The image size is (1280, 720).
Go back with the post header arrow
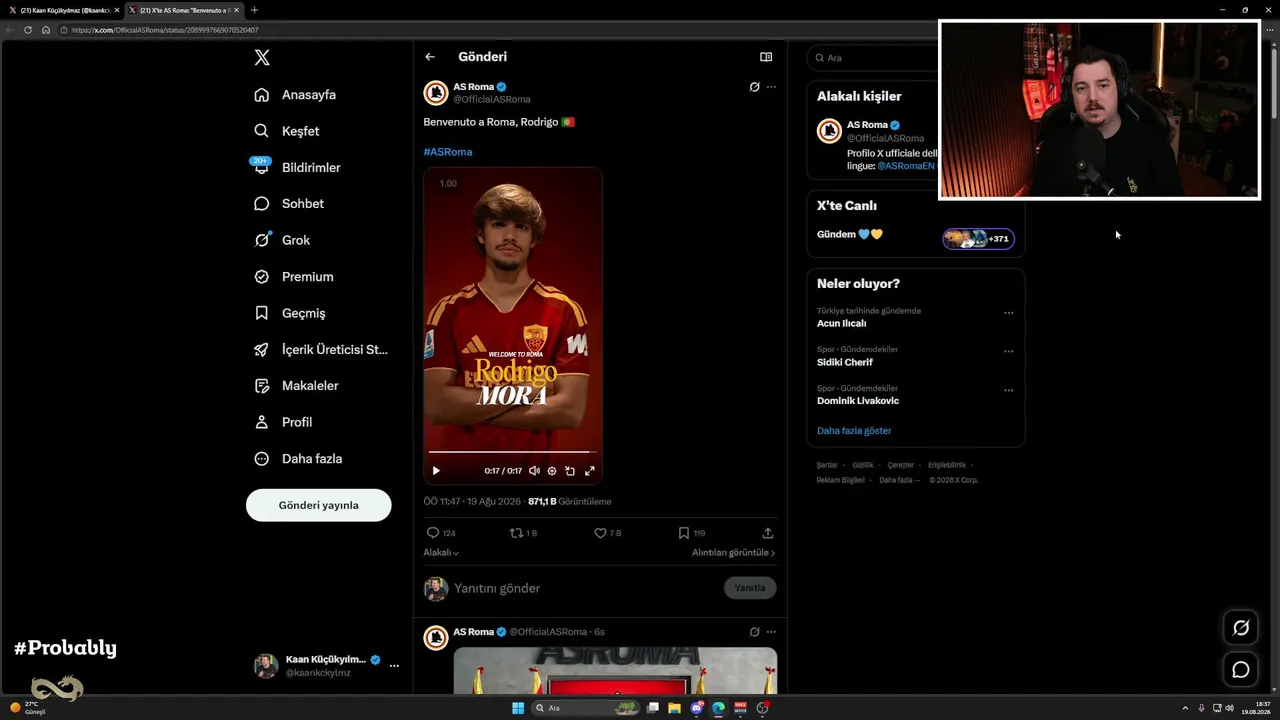click(x=430, y=57)
